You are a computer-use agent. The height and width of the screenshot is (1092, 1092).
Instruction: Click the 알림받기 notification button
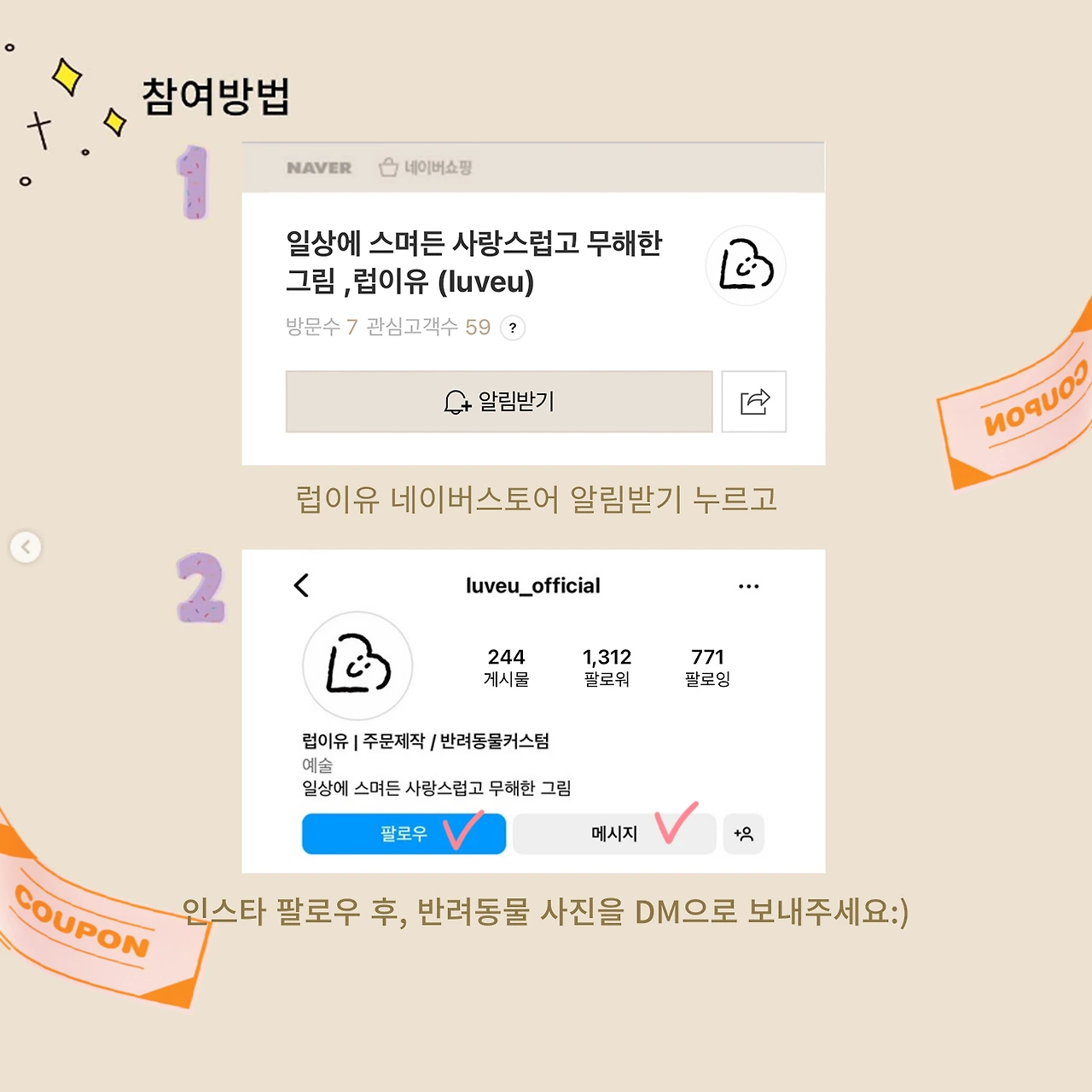499,402
